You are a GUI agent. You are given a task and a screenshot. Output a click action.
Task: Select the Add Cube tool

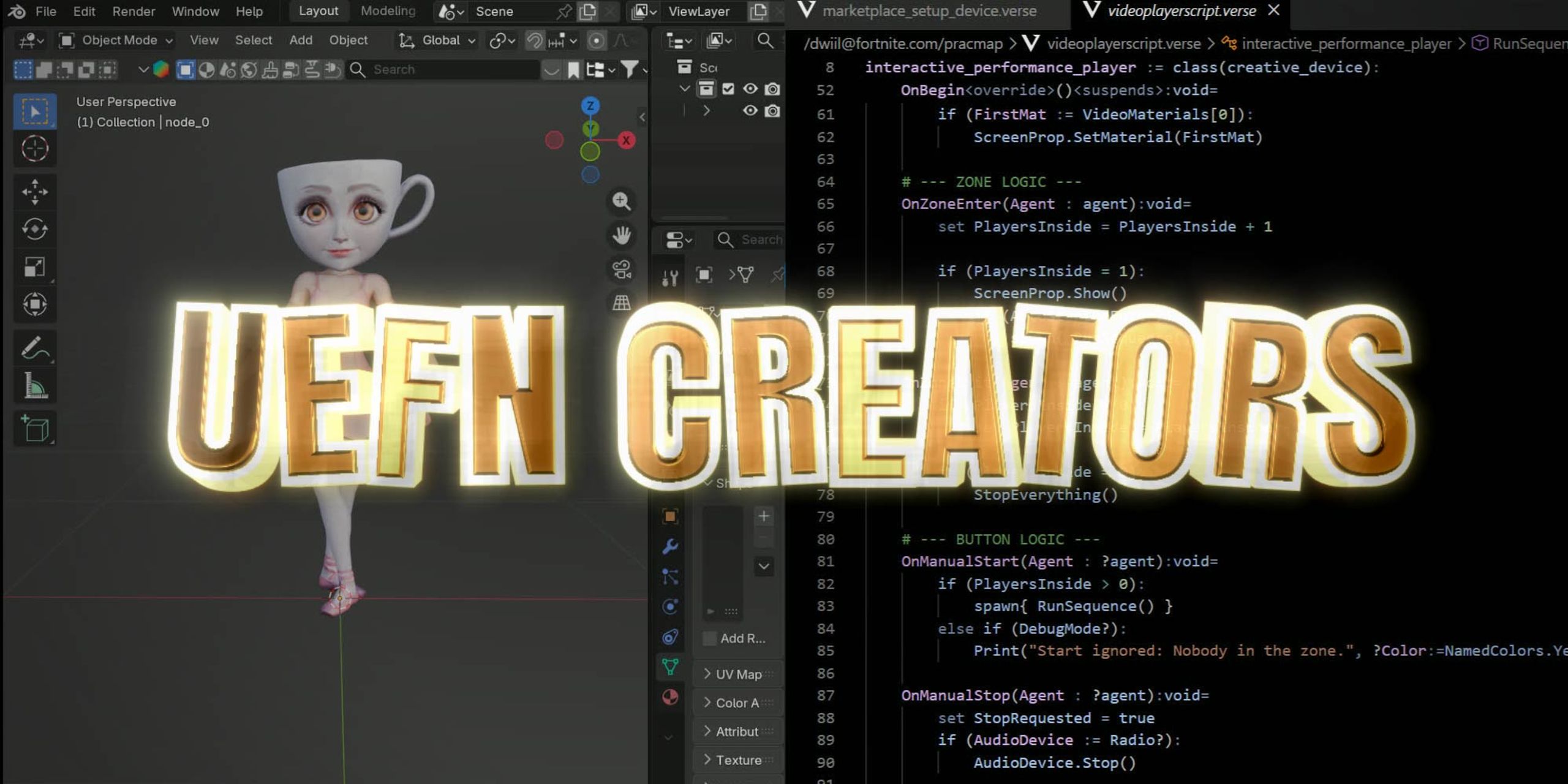tap(35, 429)
